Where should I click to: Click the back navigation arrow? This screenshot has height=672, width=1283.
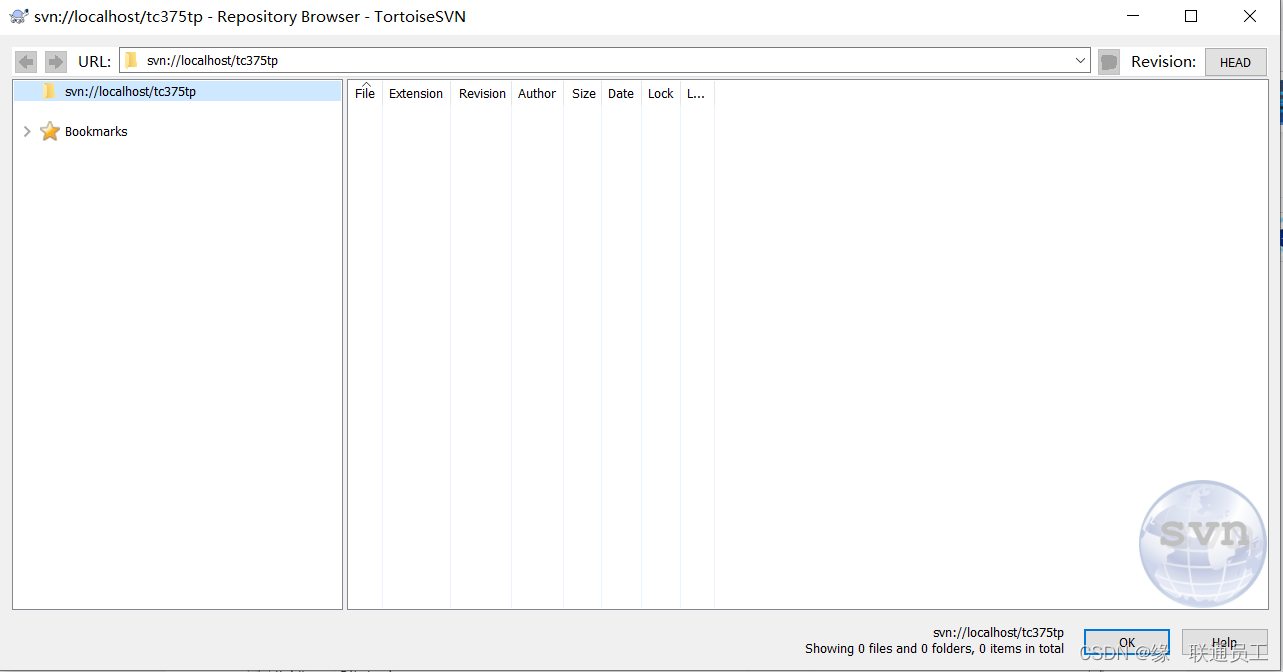pos(25,61)
